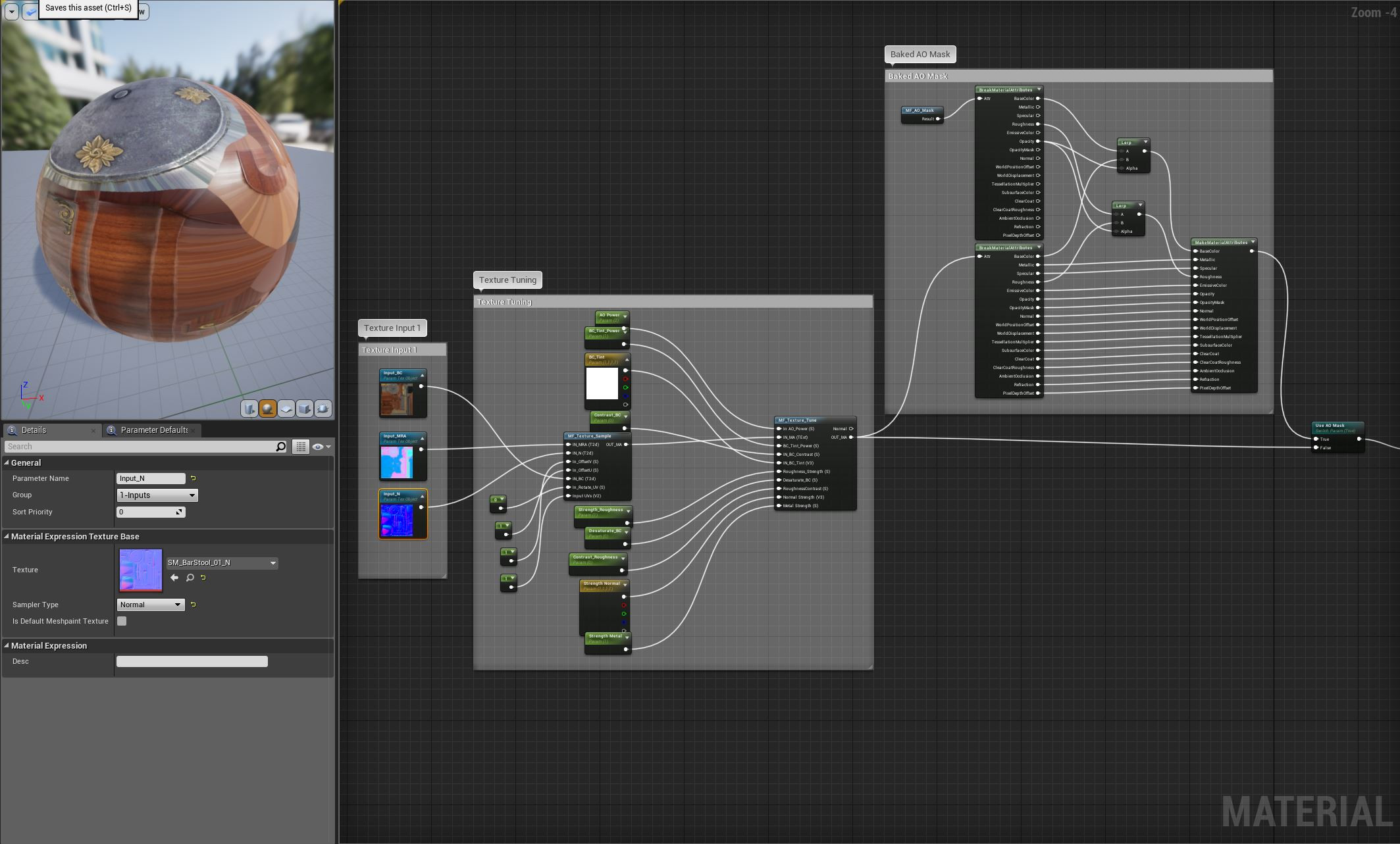
Task: Click the Details search magnifier icon
Action: pos(281,447)
